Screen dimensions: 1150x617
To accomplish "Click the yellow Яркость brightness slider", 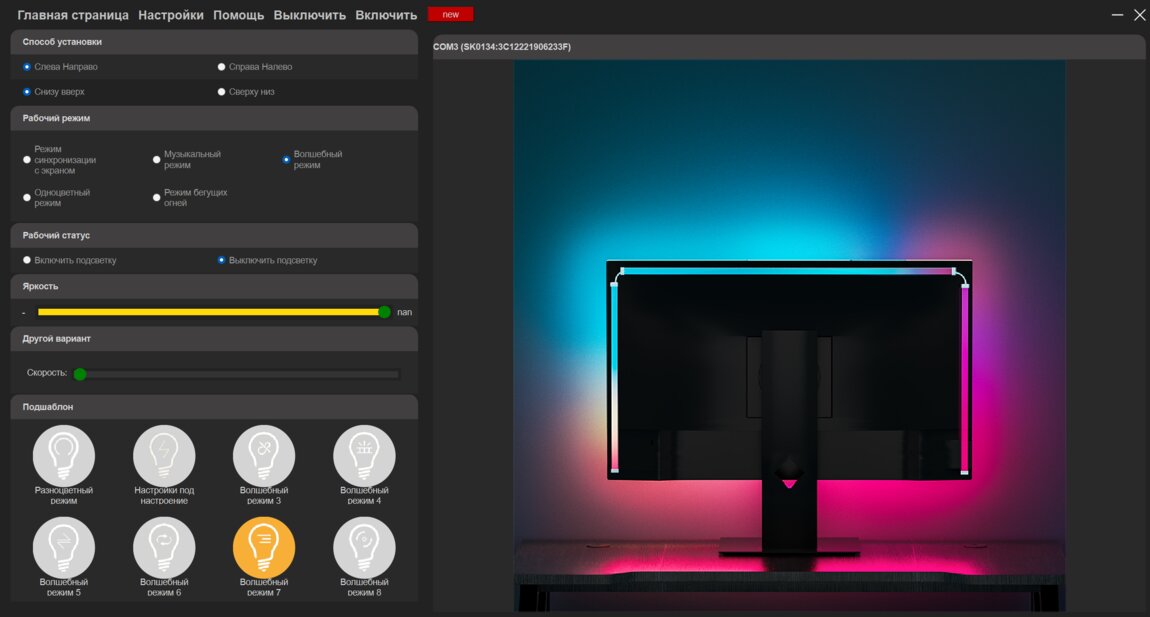I will click(210, 312).
